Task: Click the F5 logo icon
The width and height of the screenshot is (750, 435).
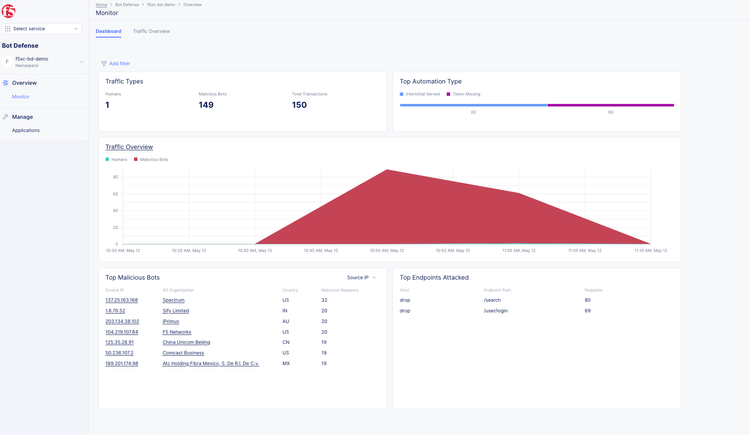Action: pos(8,11)
